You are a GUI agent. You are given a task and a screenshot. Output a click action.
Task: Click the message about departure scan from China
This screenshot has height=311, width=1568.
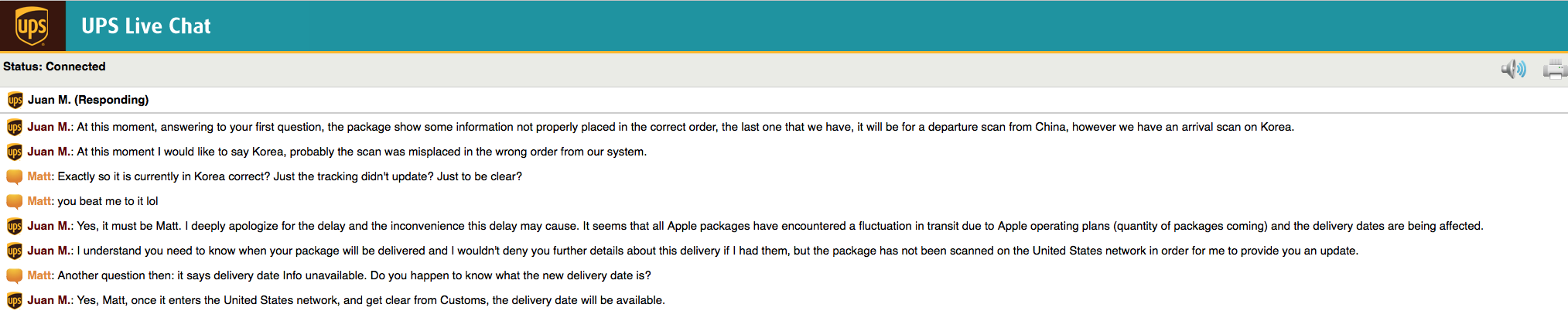[x=685, y=127]
